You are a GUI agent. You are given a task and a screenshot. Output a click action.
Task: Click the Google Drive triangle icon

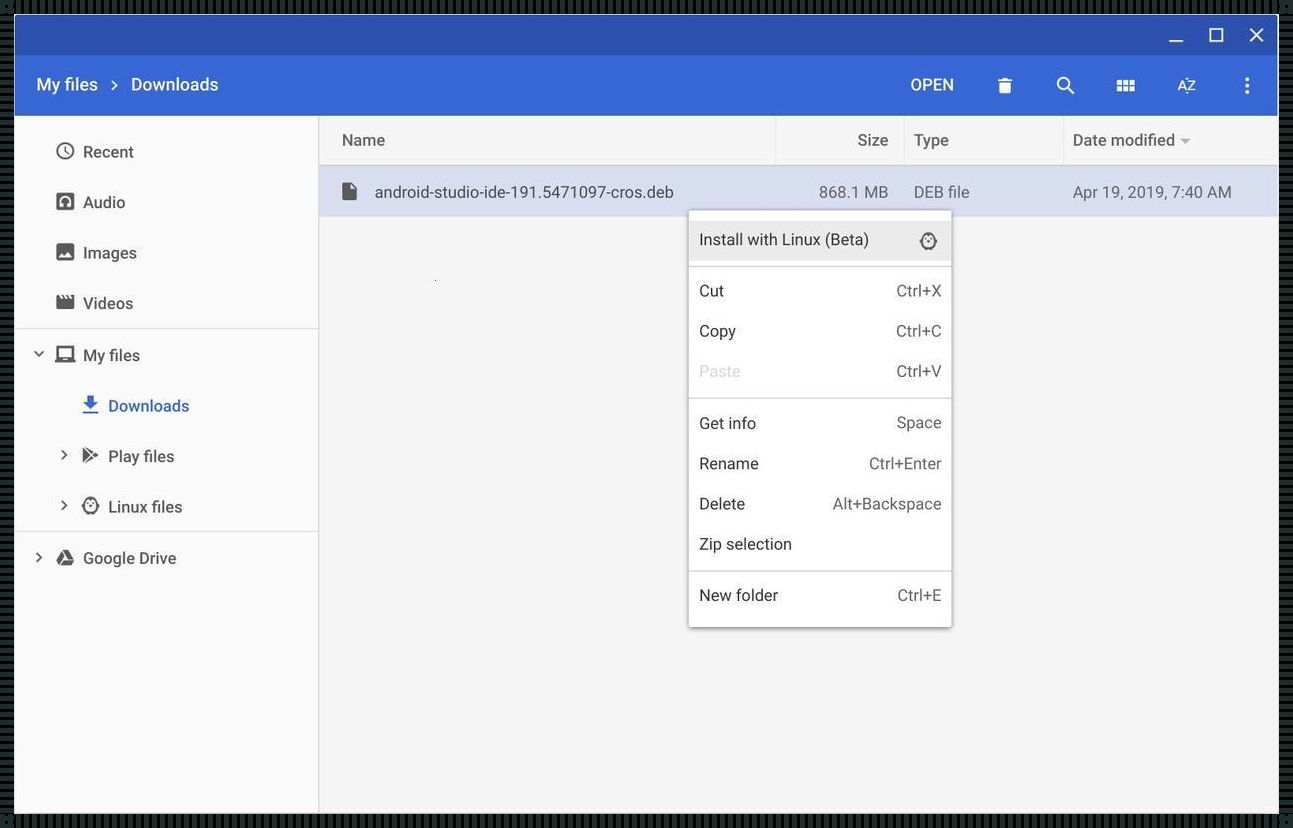coord(65,558)
